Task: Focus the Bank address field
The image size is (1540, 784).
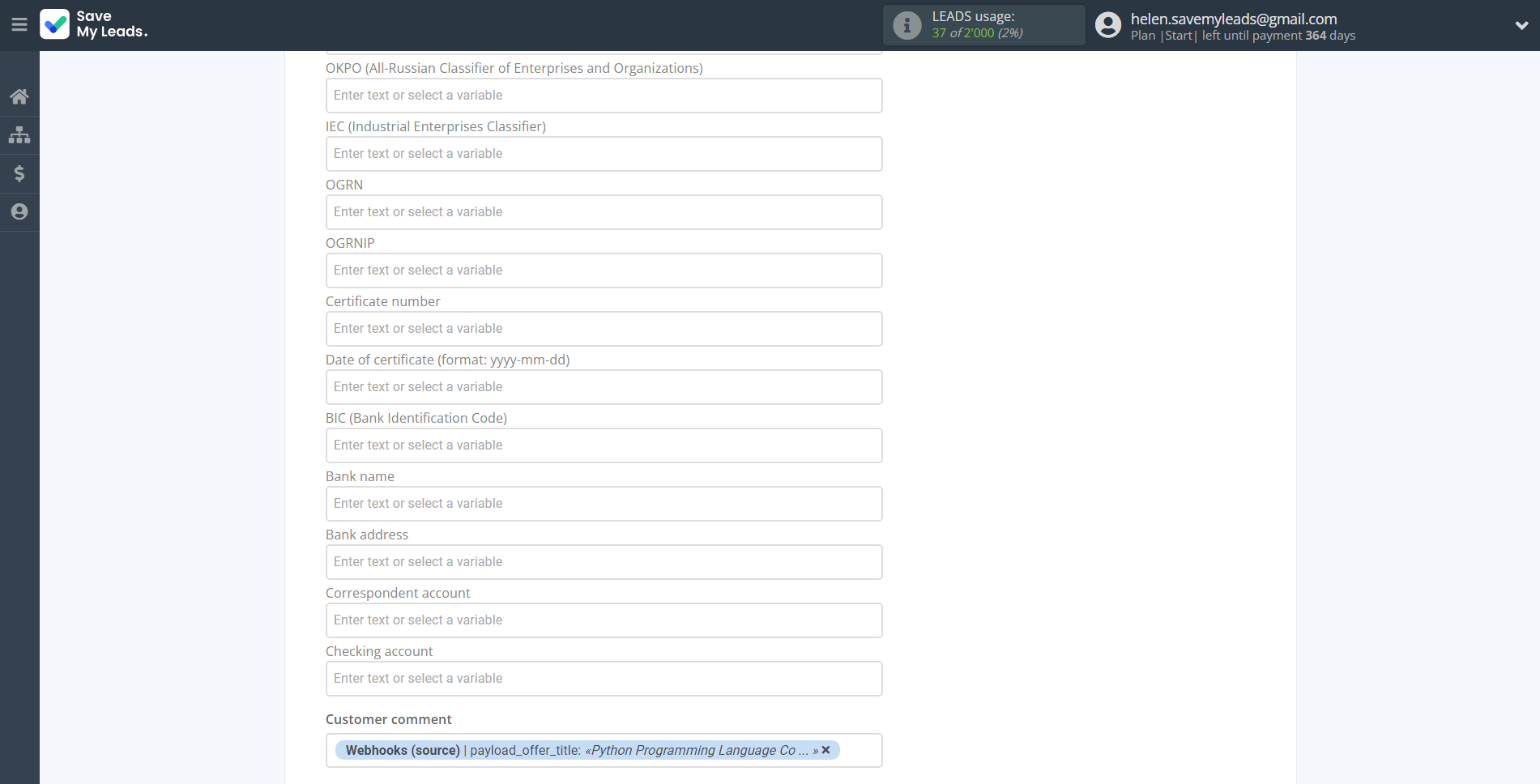Action: (x=604, y=562)
